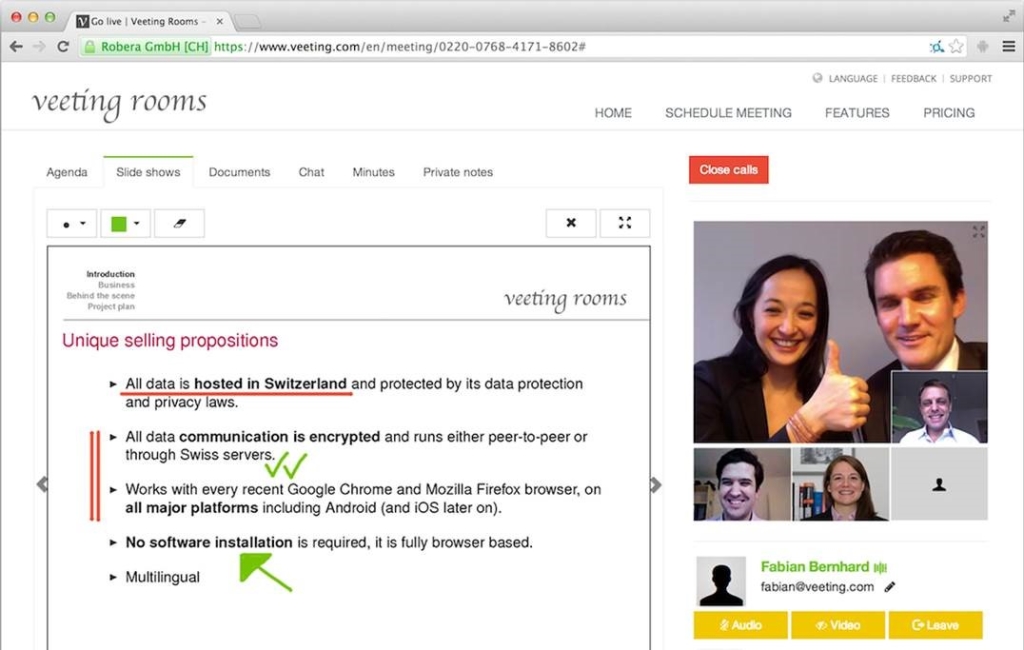Click Fabian Bernhard's profile avatar
Image resolution: width=1024 pixels, height=650 pixels.
721,581
